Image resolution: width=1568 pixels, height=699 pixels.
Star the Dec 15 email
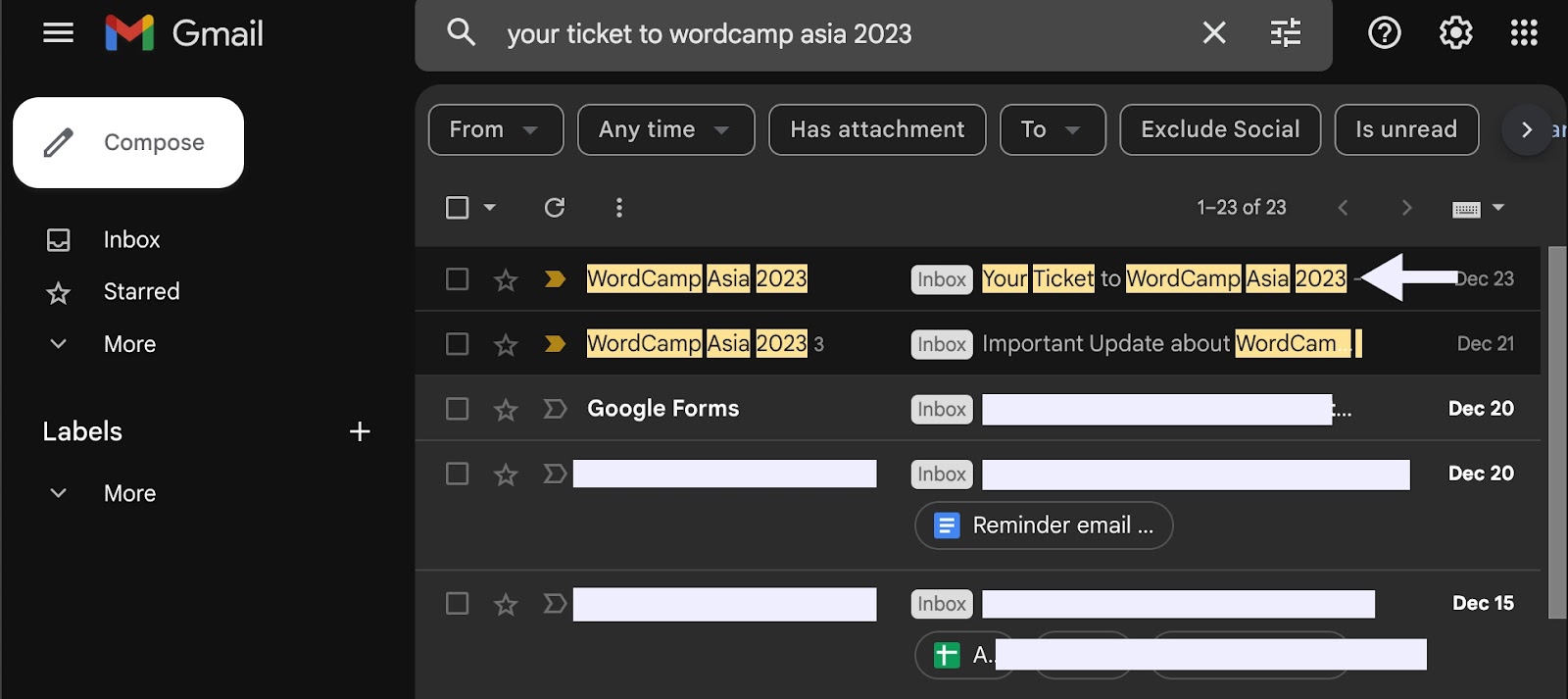506,604
